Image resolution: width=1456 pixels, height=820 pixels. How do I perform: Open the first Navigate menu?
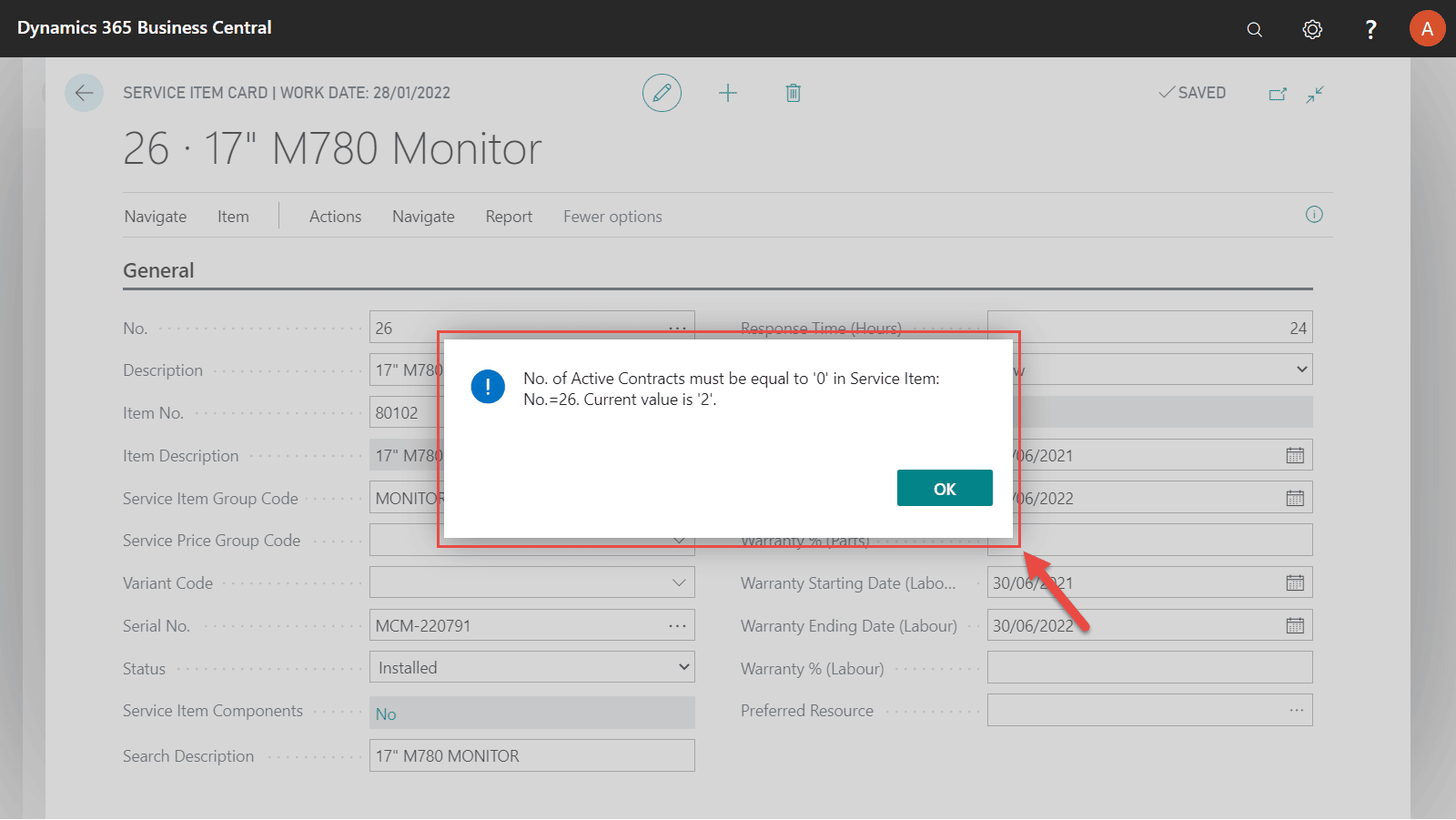coord(156,217)
